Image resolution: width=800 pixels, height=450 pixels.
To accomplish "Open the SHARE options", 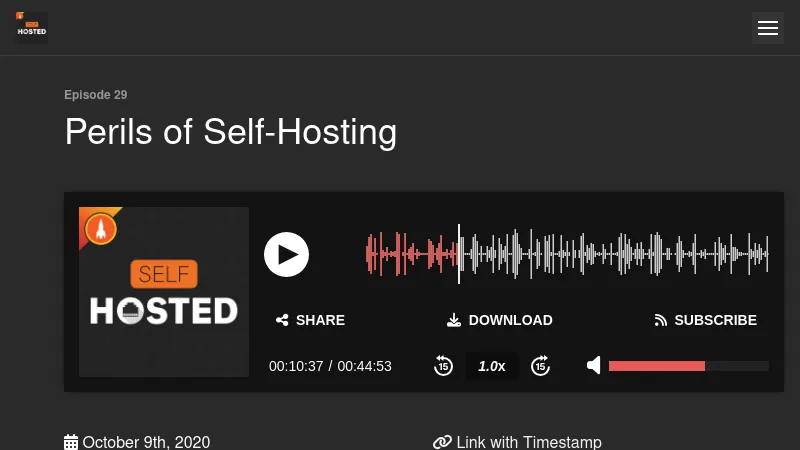I will tap(320, 320).
